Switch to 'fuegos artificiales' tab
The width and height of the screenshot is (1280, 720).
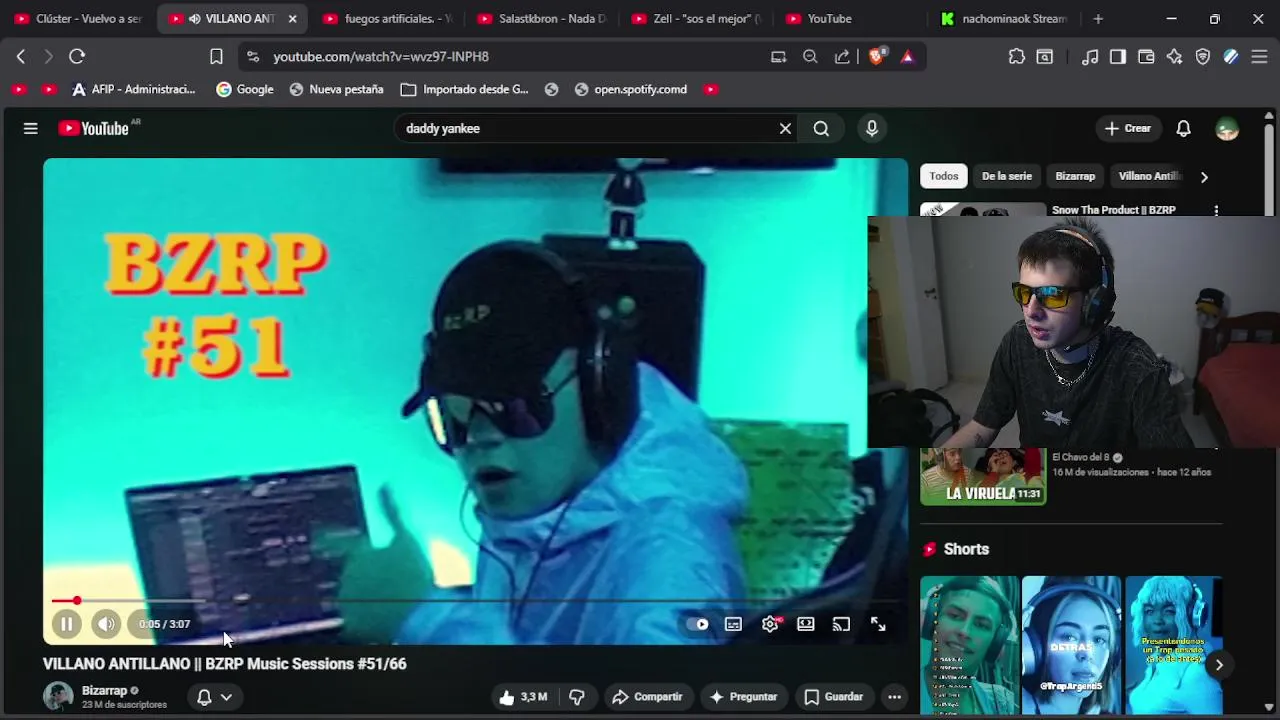389,18
